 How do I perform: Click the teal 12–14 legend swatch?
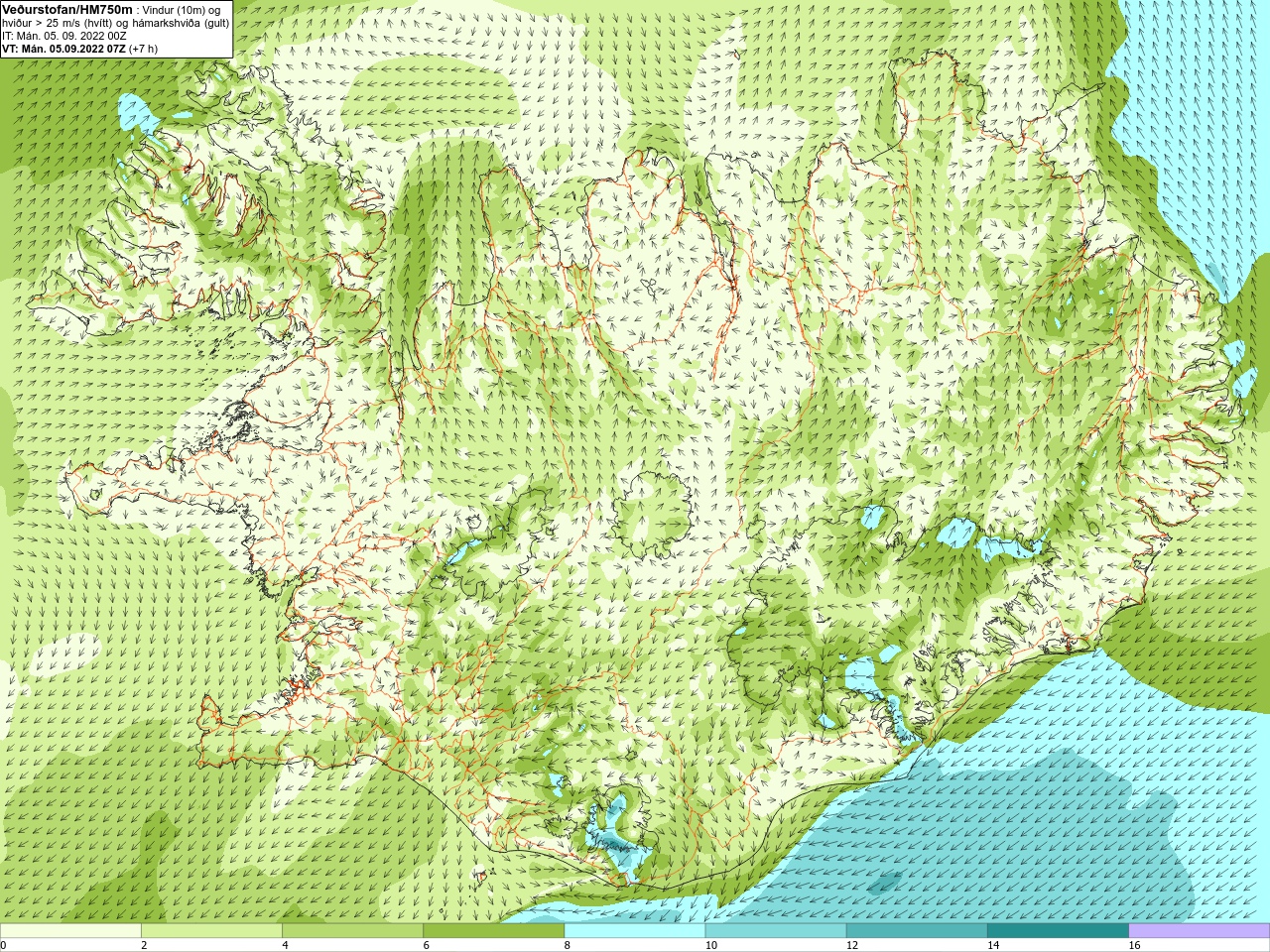[x=917, y=931]
